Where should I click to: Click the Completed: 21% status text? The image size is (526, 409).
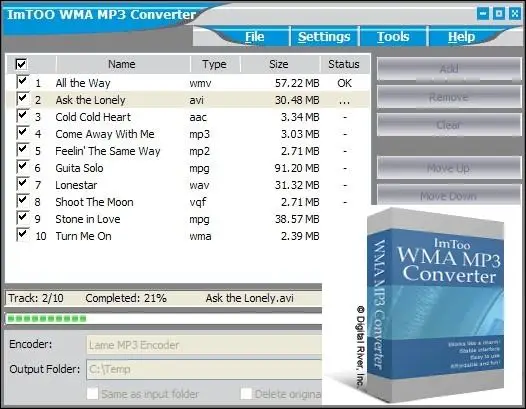click(126, 298)
